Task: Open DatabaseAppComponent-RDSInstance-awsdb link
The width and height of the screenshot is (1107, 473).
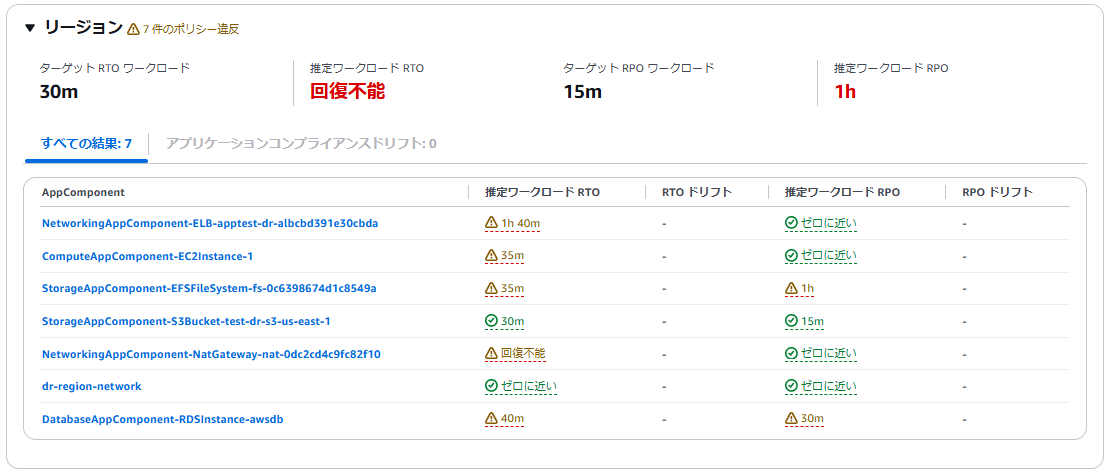Action: tap(163, 419)
